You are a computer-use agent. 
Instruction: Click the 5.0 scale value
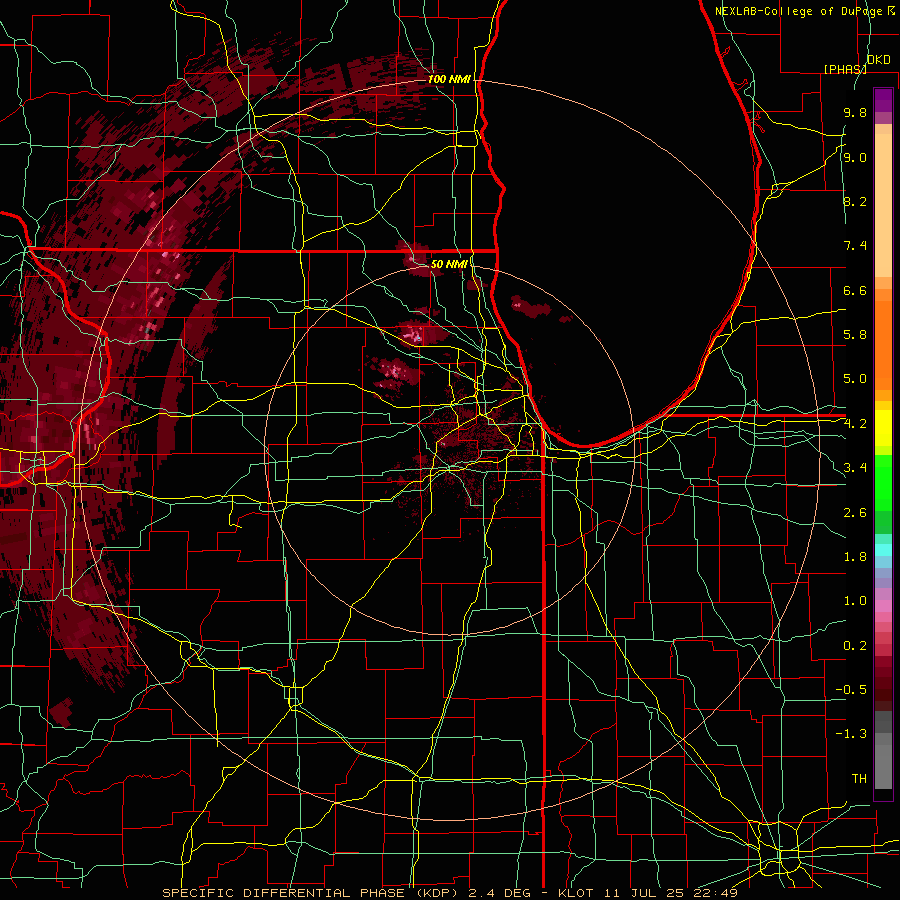point(855,379)
